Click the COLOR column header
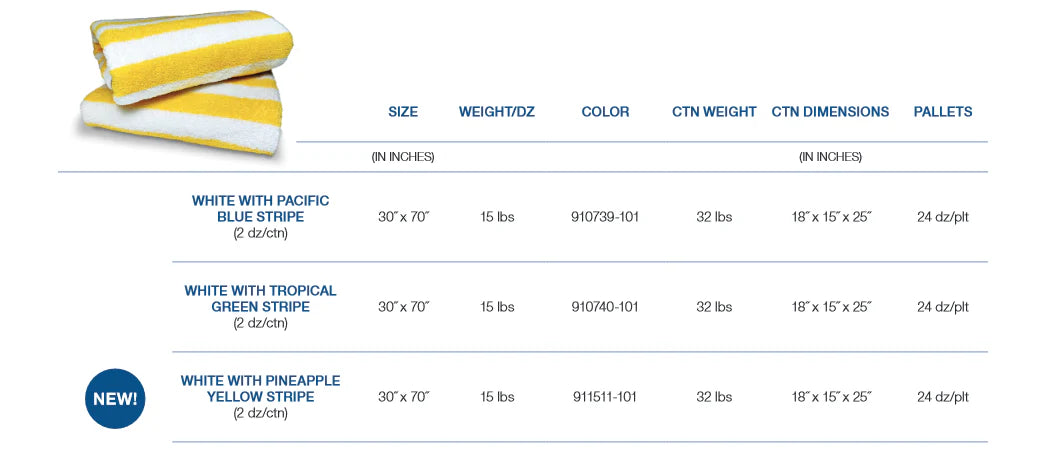 tap(605, 112)
